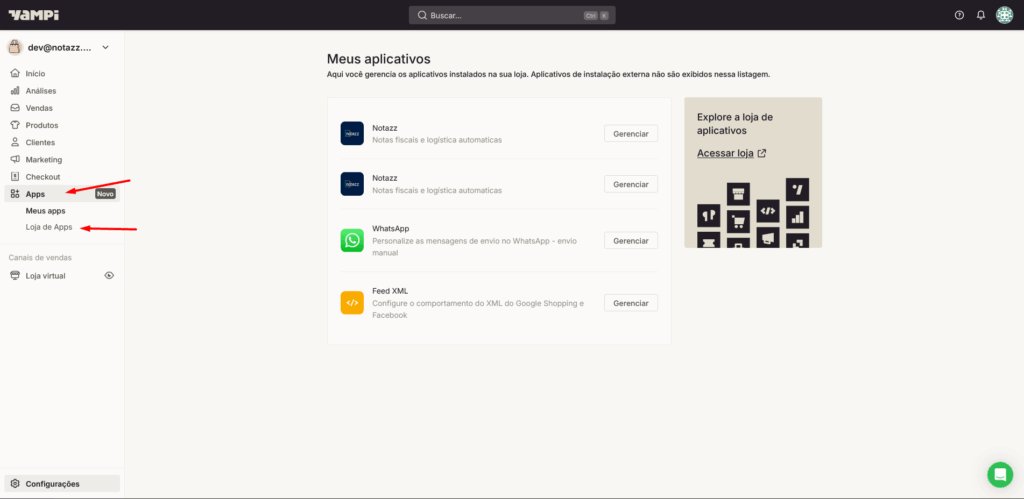Click the Ctrl K shortcut hint
The image size is (1024, 499).
point(596,16)
